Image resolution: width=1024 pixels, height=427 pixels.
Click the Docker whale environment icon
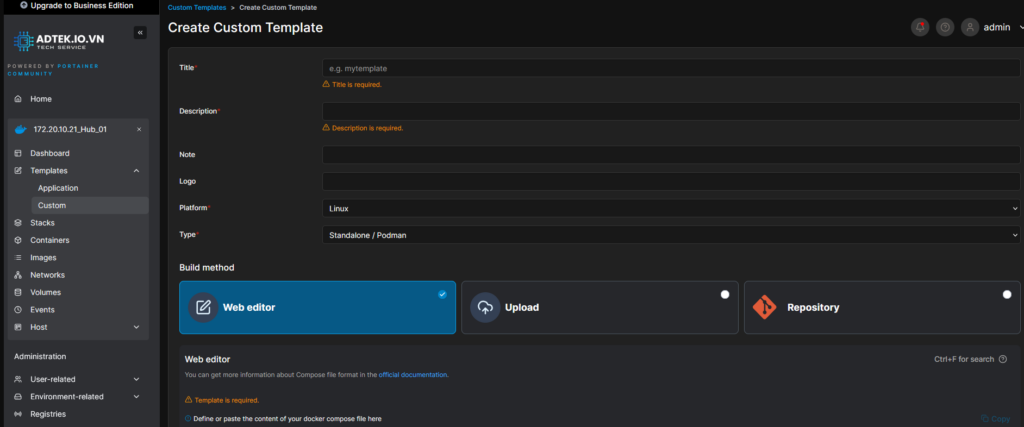point(20,129)
